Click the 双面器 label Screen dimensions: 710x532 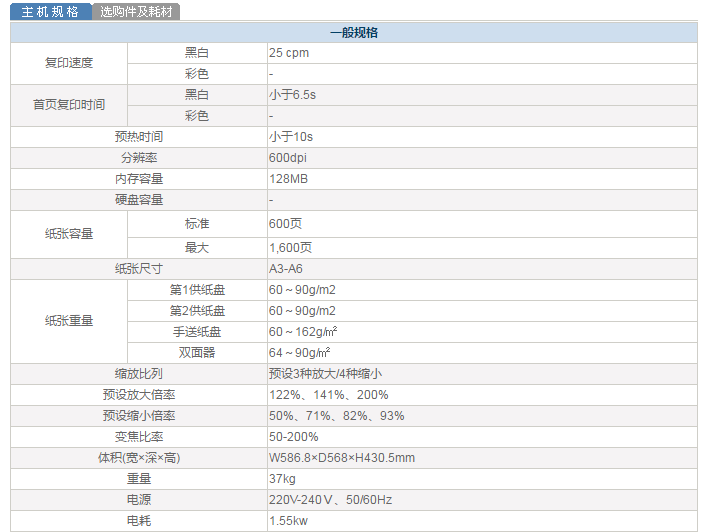click(197, 353)
